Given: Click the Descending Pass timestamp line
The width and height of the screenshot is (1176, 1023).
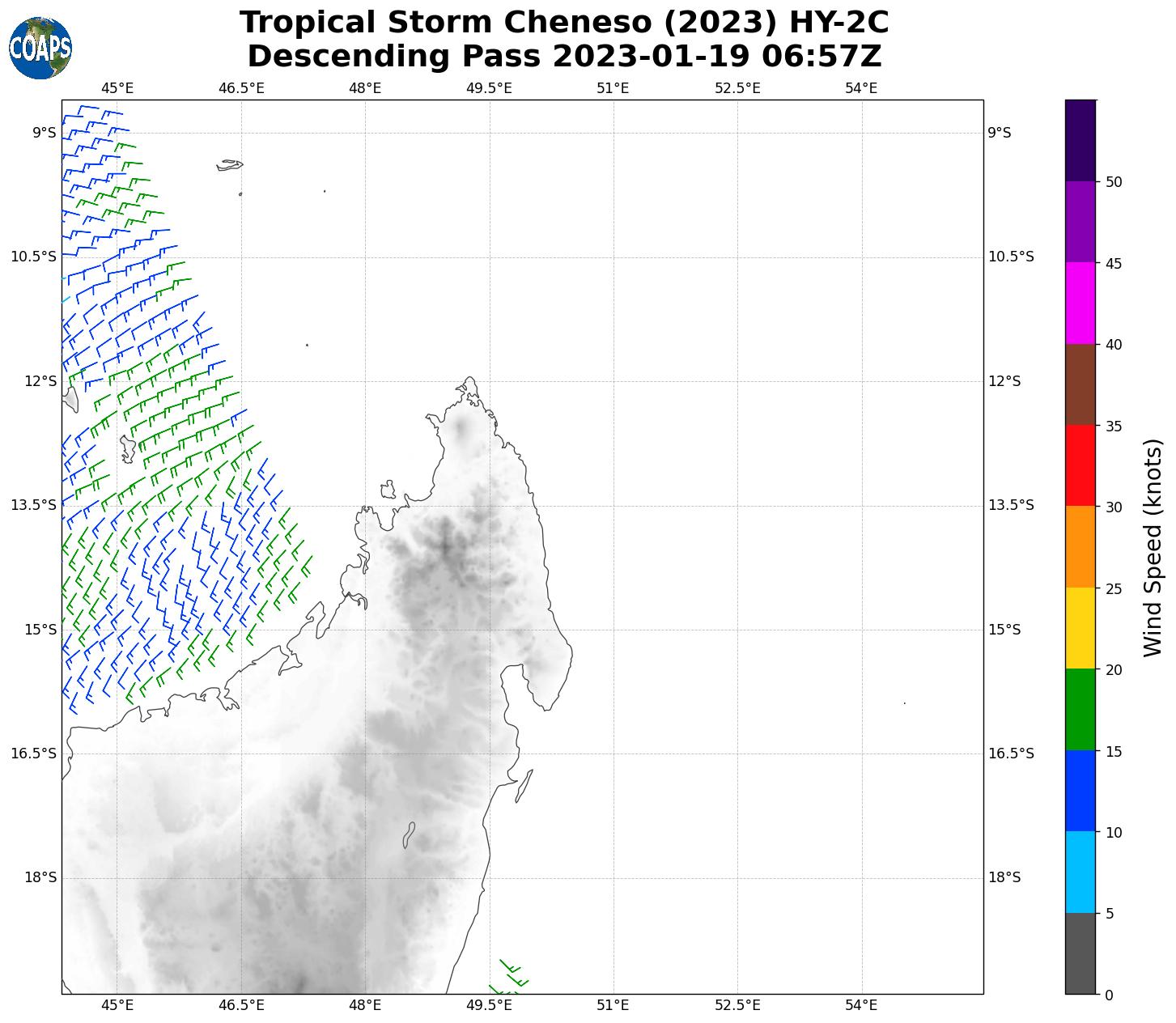Looking at the screenshot, I should (x=563, y=57).
